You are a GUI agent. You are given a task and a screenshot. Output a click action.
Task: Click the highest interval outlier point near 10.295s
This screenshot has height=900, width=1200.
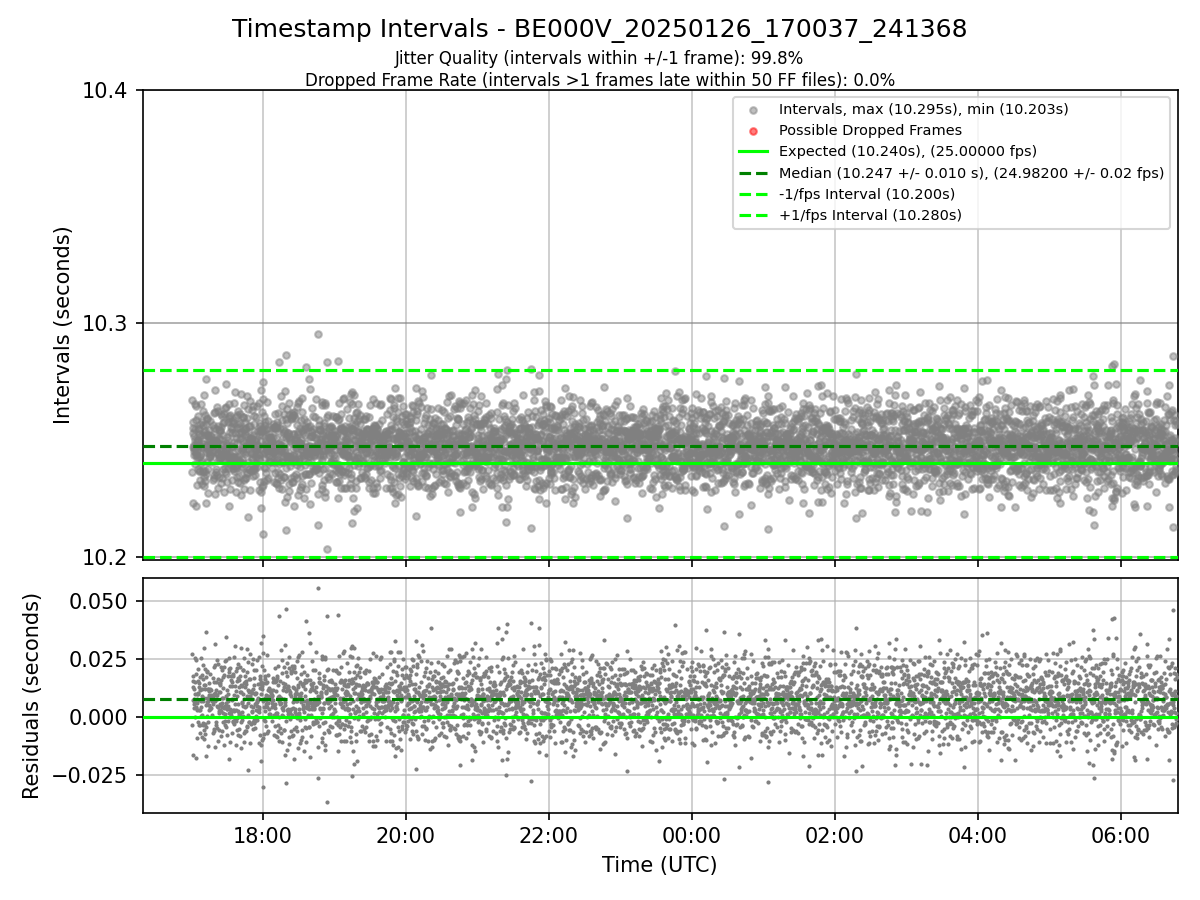318,335
